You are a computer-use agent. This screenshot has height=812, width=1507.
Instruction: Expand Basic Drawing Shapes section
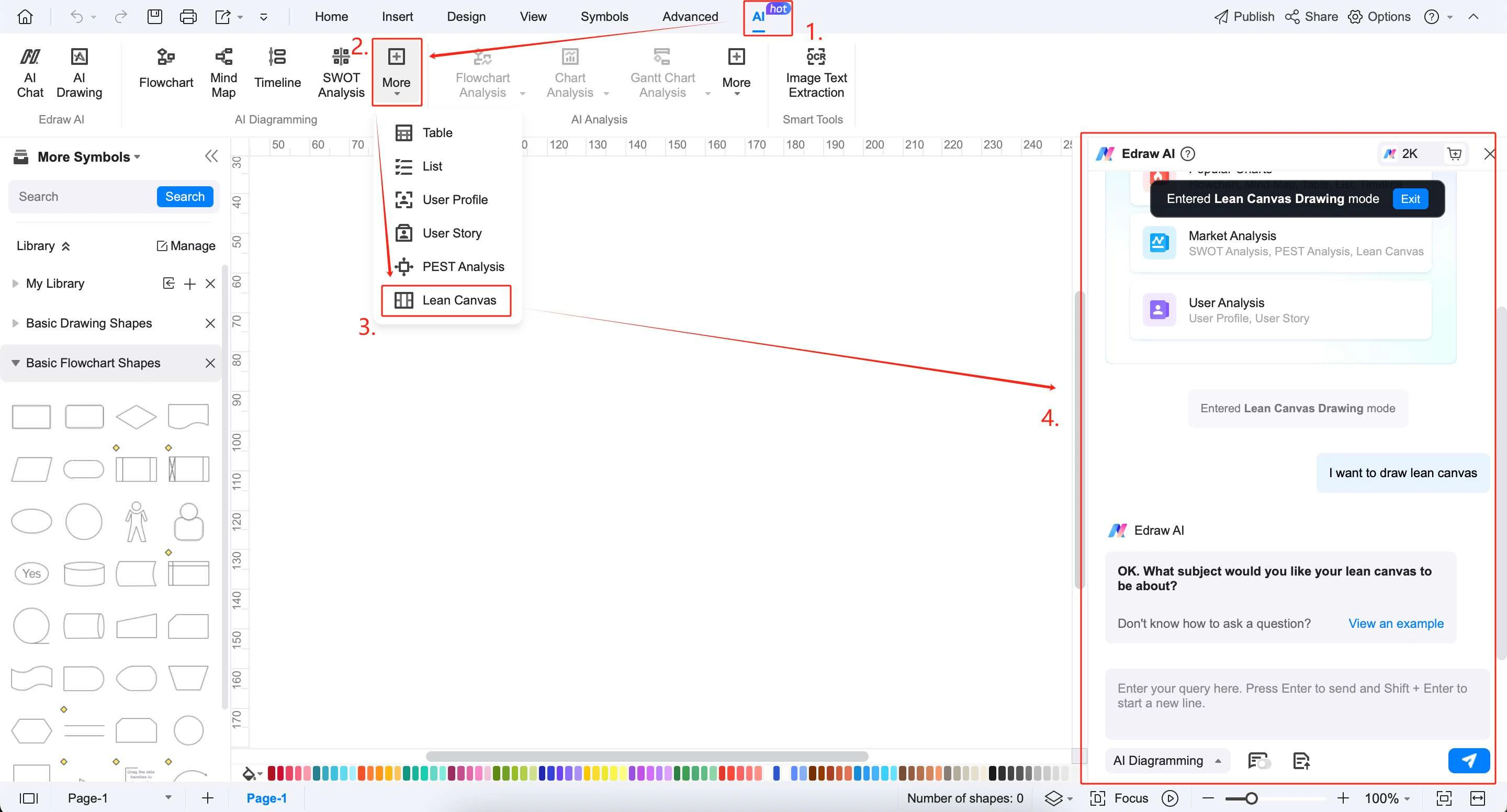15,323
